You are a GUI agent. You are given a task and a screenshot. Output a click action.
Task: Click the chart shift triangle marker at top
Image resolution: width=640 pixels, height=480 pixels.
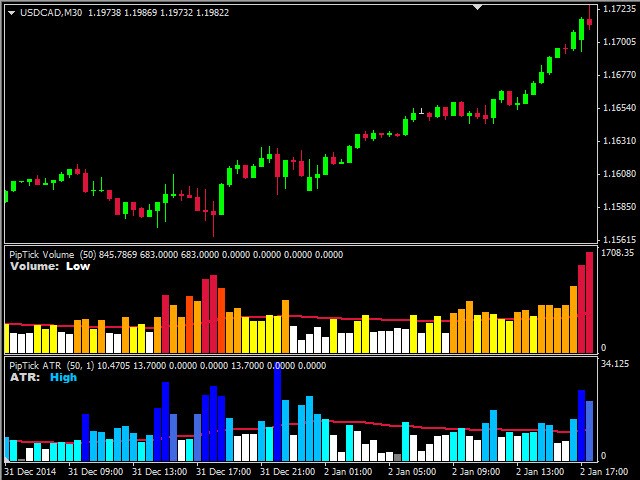coord(478,7)
